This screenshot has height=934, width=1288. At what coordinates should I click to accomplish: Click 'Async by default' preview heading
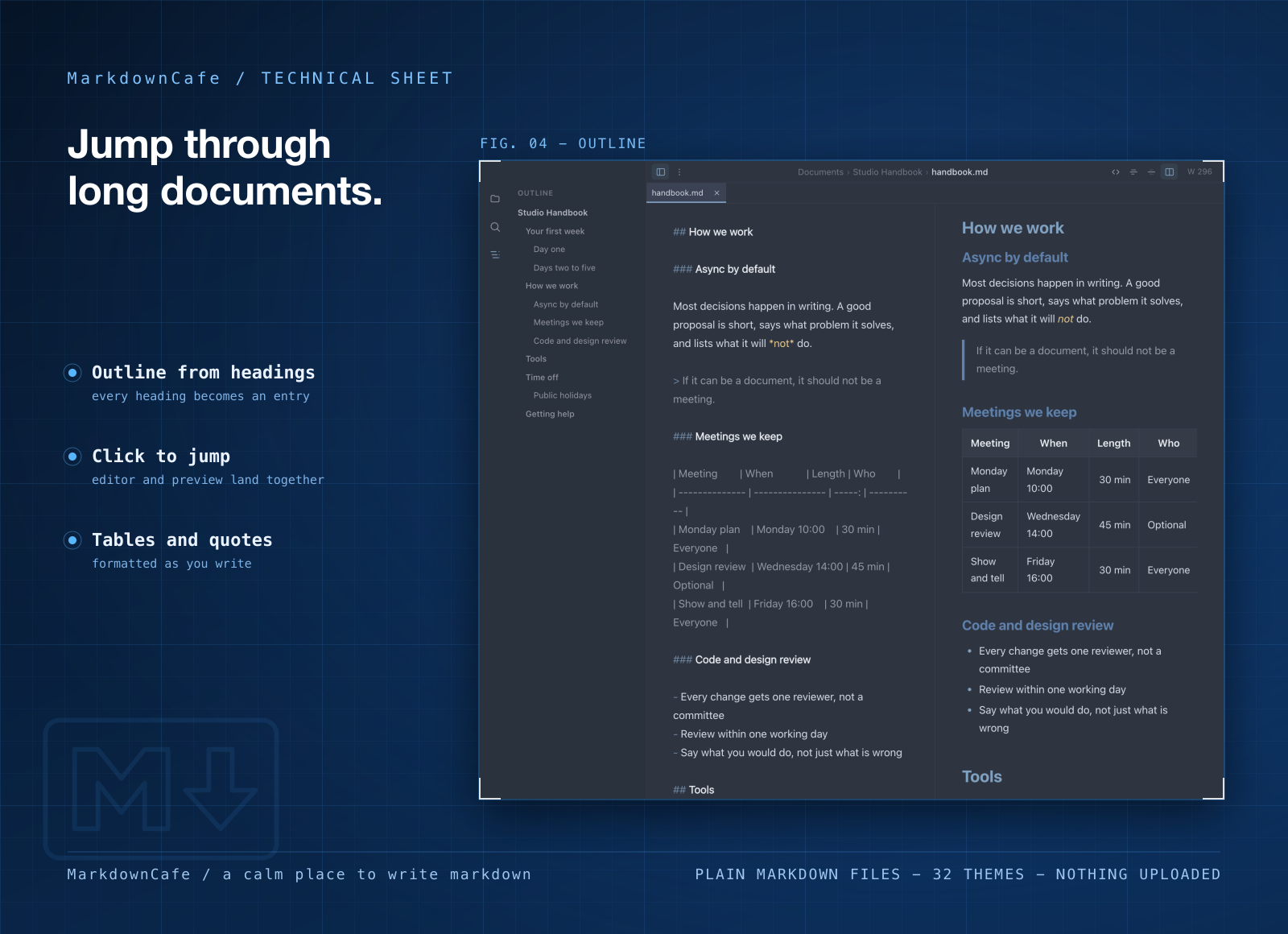coord(1015,257)
